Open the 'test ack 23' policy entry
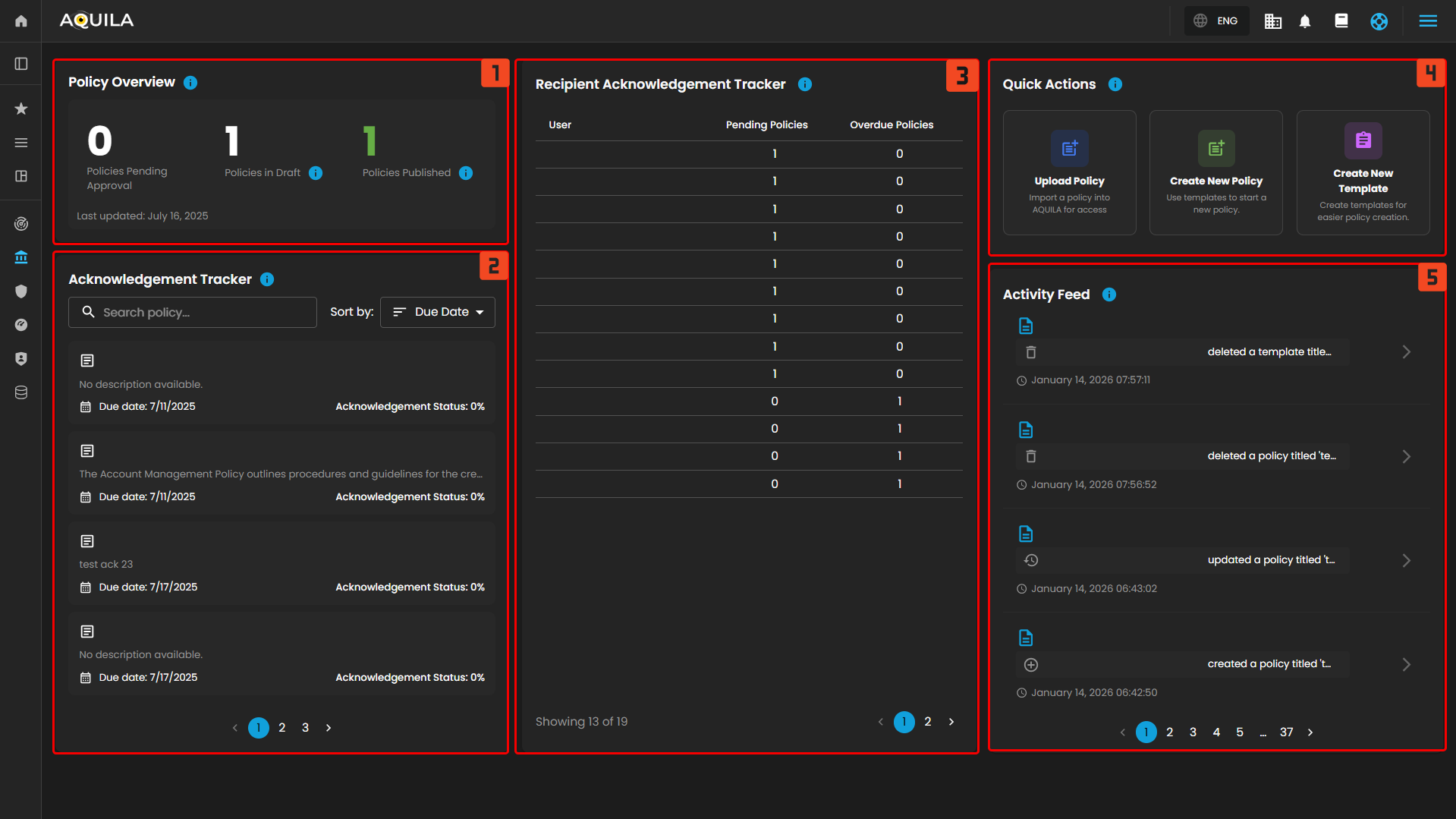 coord(281,564)
